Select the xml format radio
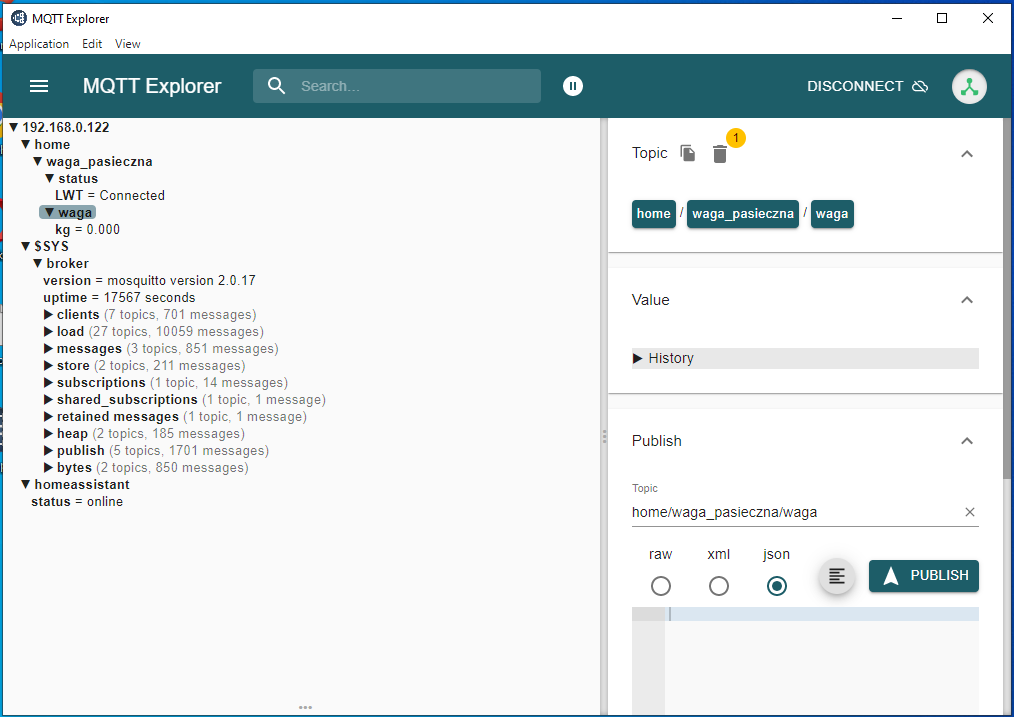The height and width of the screenshot is (717, 1014). click(x=718, y=586)
